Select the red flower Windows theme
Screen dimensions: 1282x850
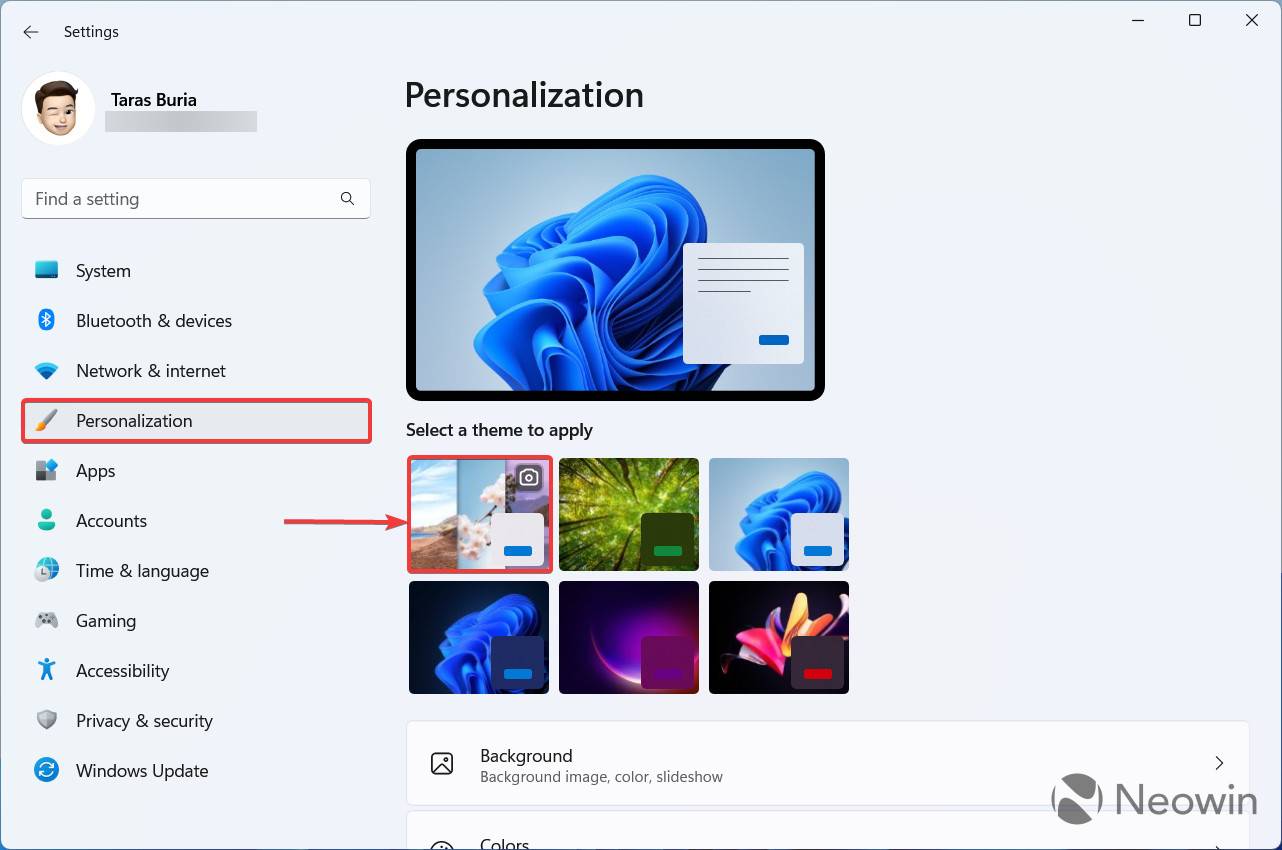point(778,637)
